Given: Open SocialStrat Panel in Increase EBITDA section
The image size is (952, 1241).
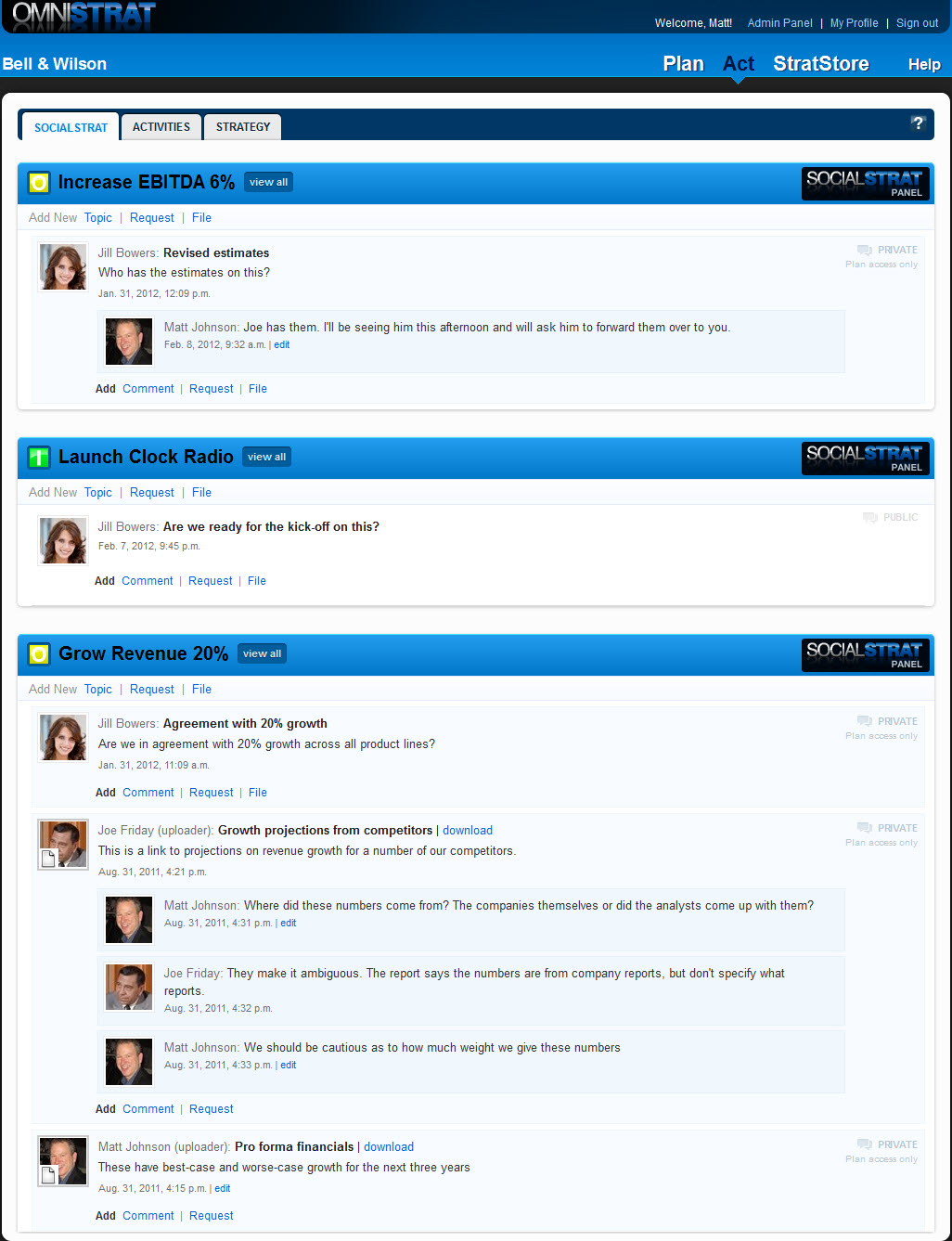Looking at the screenshot, I should [x=865, y=184].
